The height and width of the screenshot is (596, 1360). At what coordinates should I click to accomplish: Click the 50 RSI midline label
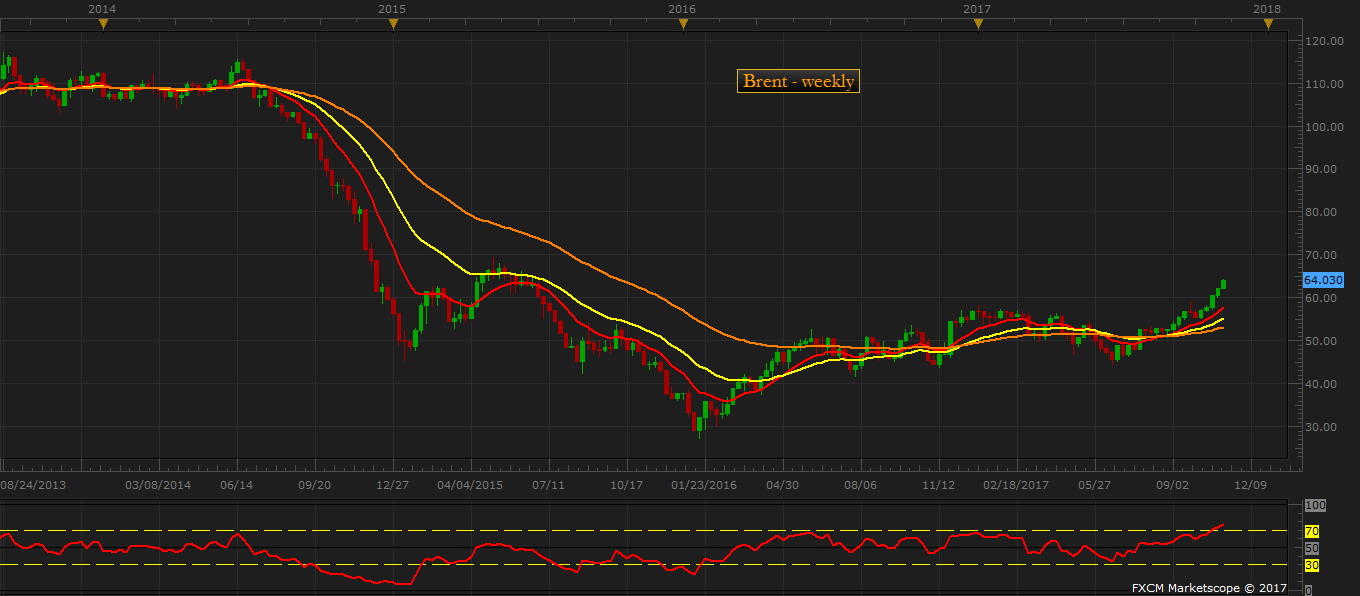tap(1312, 549)
